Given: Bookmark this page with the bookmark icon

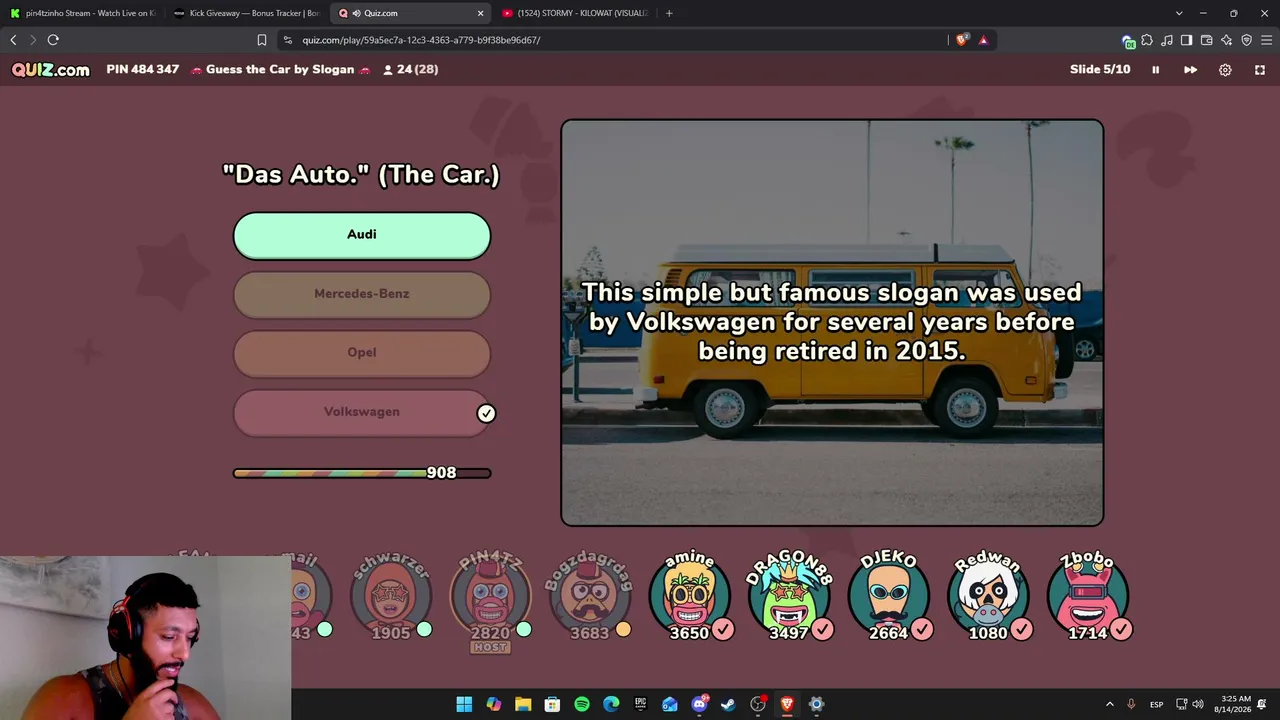Looking at the screenshot, I should 262,40.
